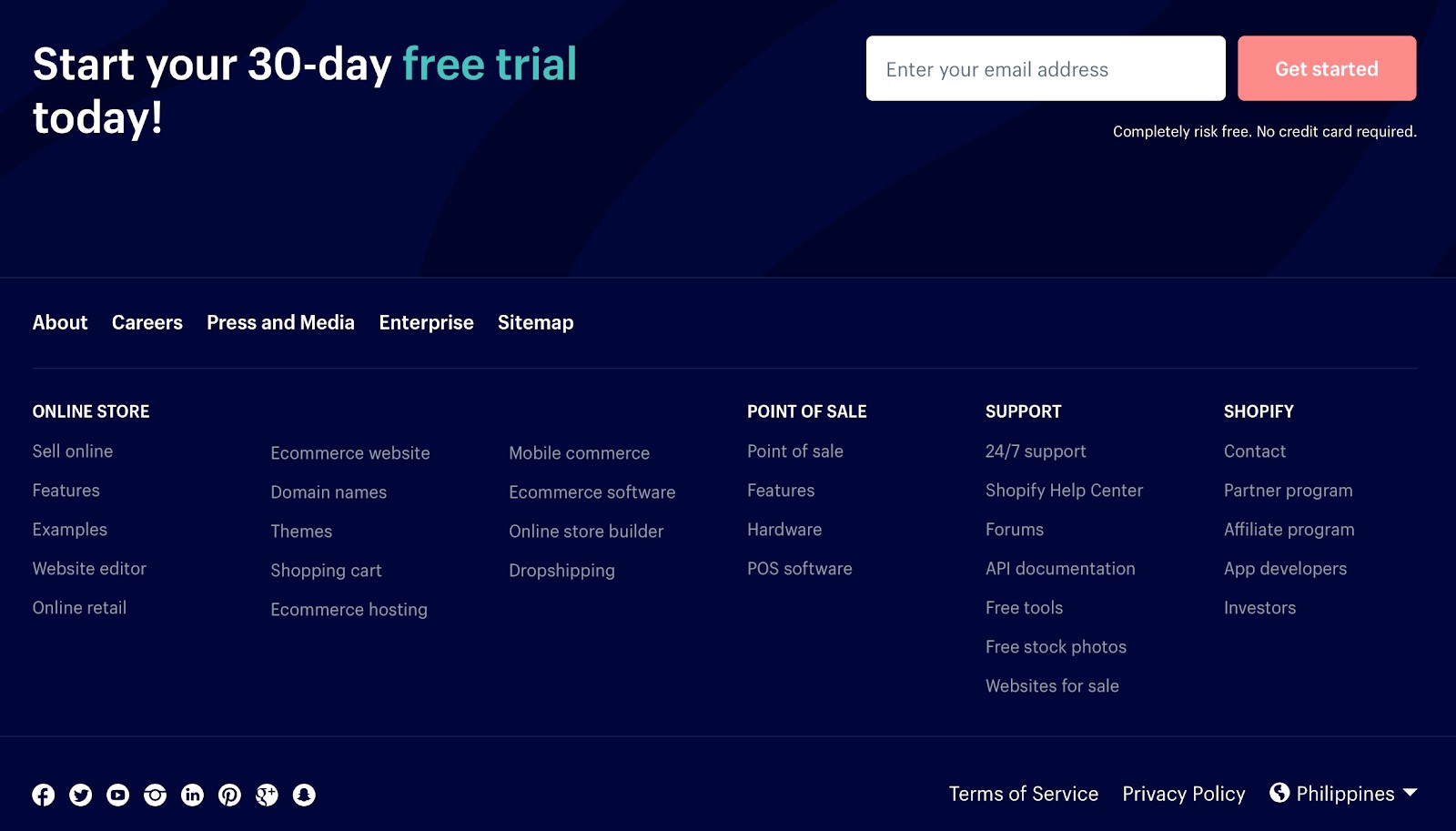Go to Ecommerce hosting

coord(349,610)
